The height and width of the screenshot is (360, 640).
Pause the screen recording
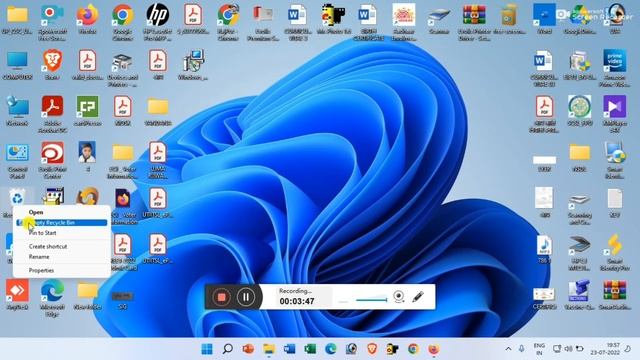point(246,297)
